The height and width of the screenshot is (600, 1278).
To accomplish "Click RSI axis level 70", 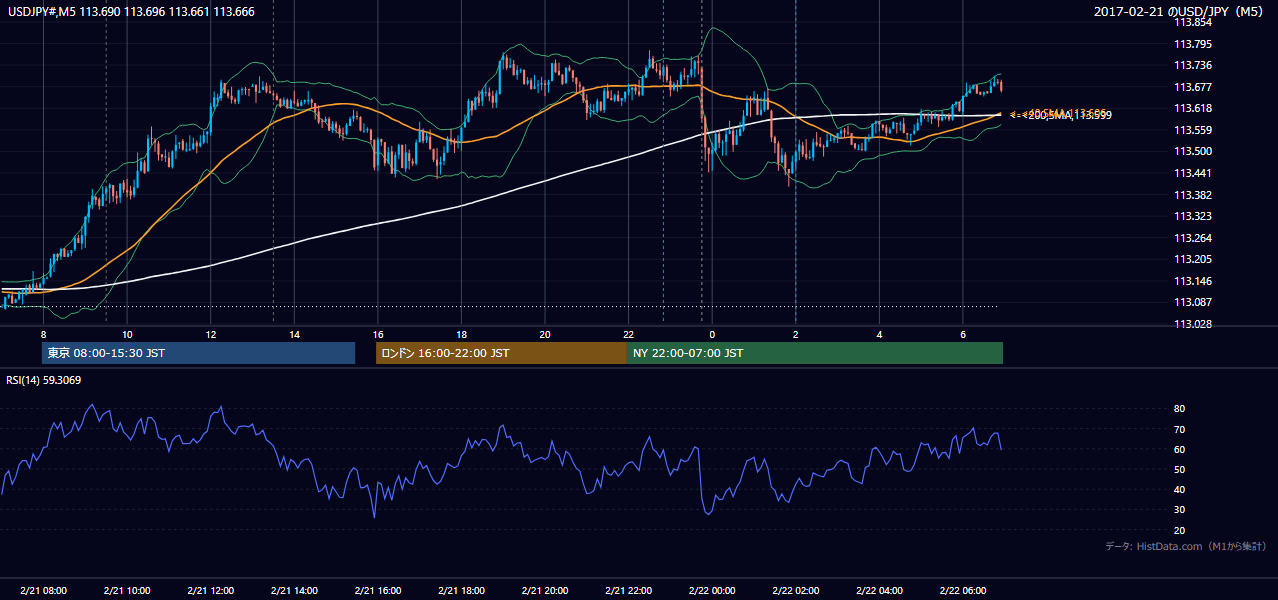I will click(1179, 429).
